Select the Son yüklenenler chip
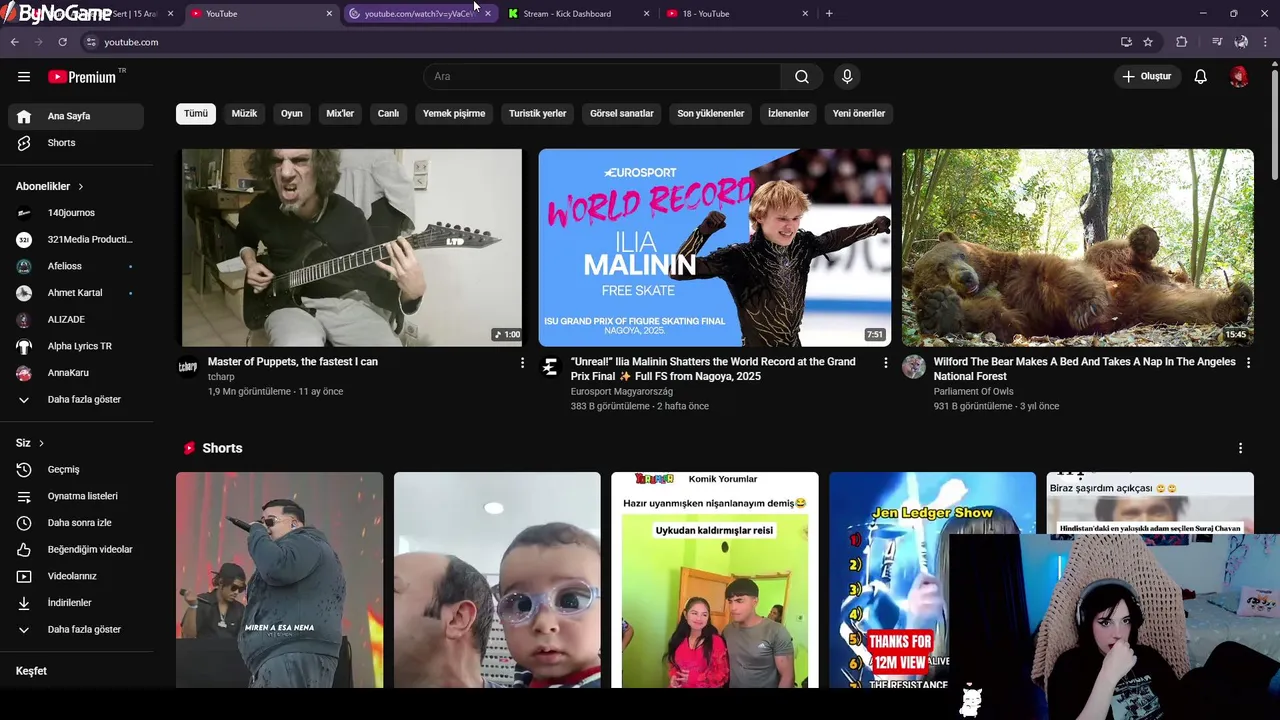Image resolution: width=1280 pixels, height=720 pixels. [711, 114]
